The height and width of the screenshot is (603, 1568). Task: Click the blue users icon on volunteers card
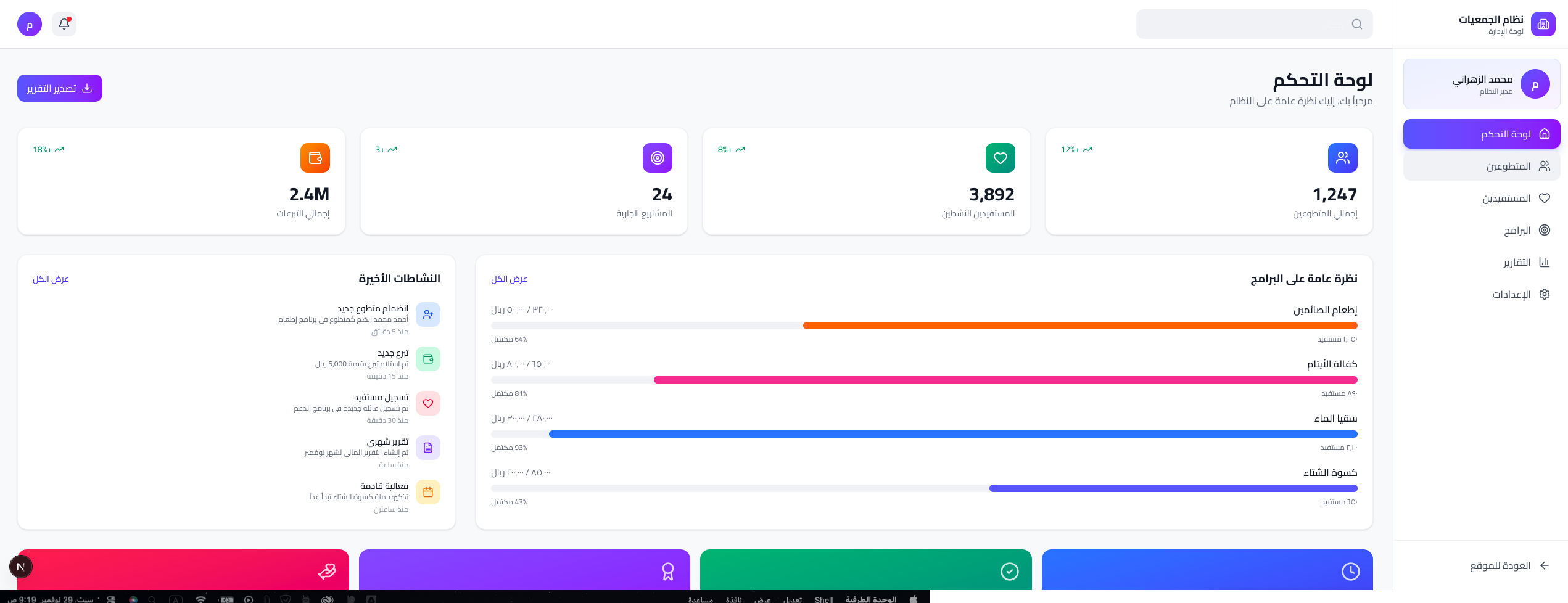coord(1342,158)
